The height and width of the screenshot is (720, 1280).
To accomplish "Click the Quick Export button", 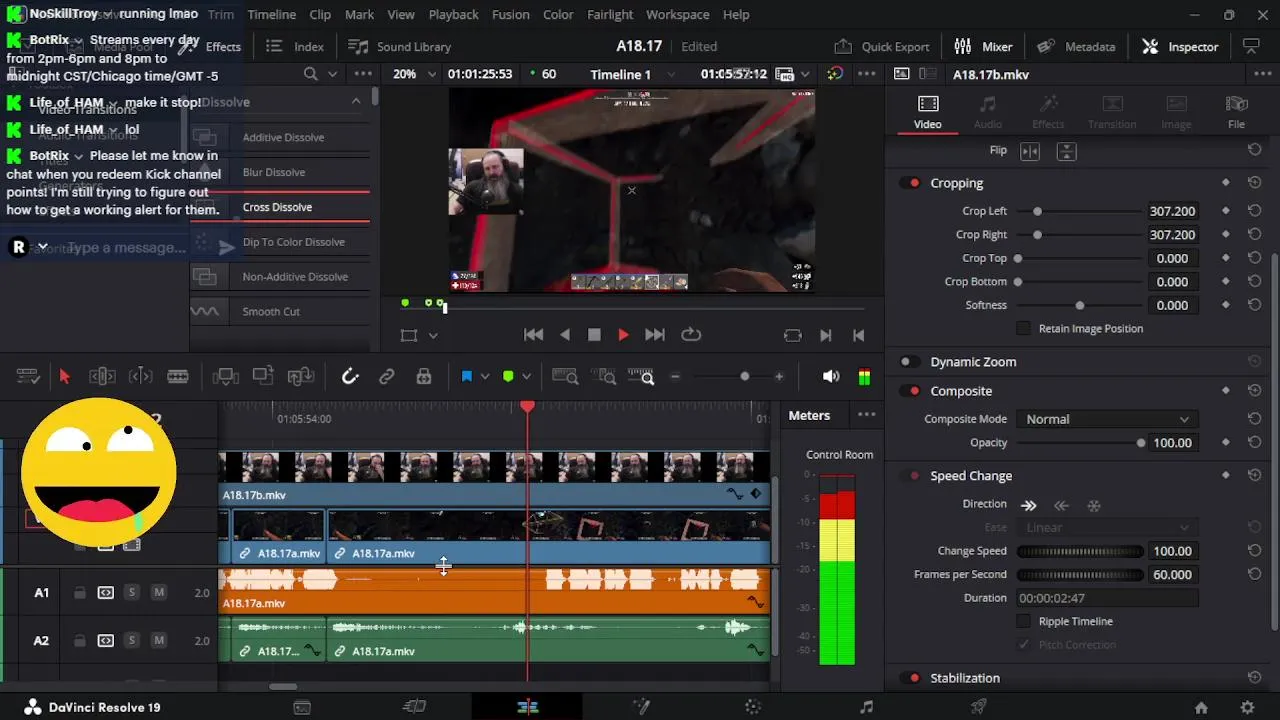I will [881, 47].
